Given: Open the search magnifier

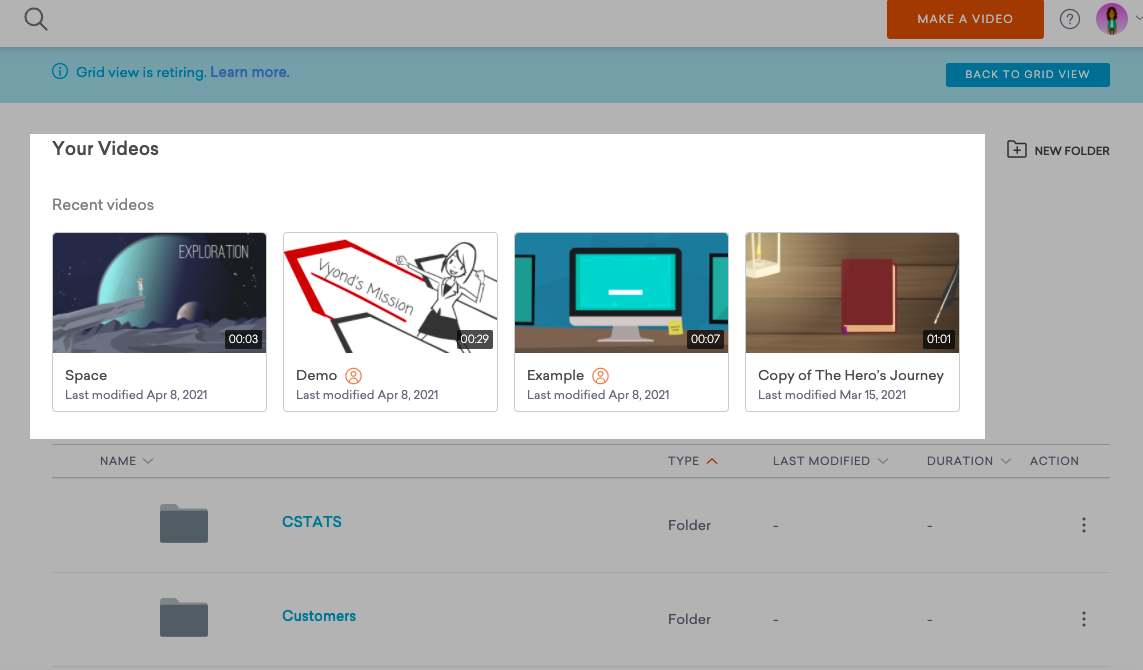Looking at the screenshot, I should pyautogui.click(x=35, y=18).
